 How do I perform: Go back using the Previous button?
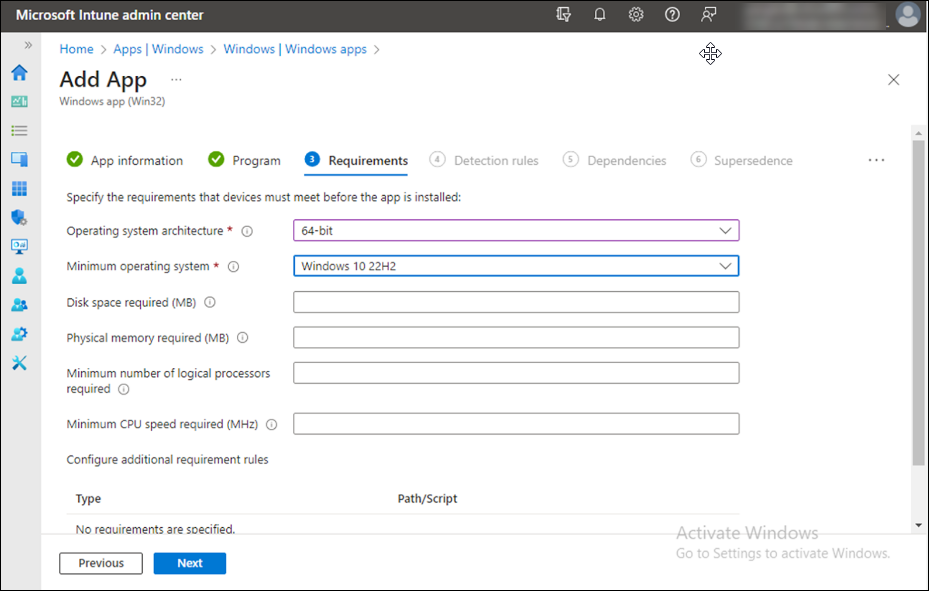pos(100,563)
